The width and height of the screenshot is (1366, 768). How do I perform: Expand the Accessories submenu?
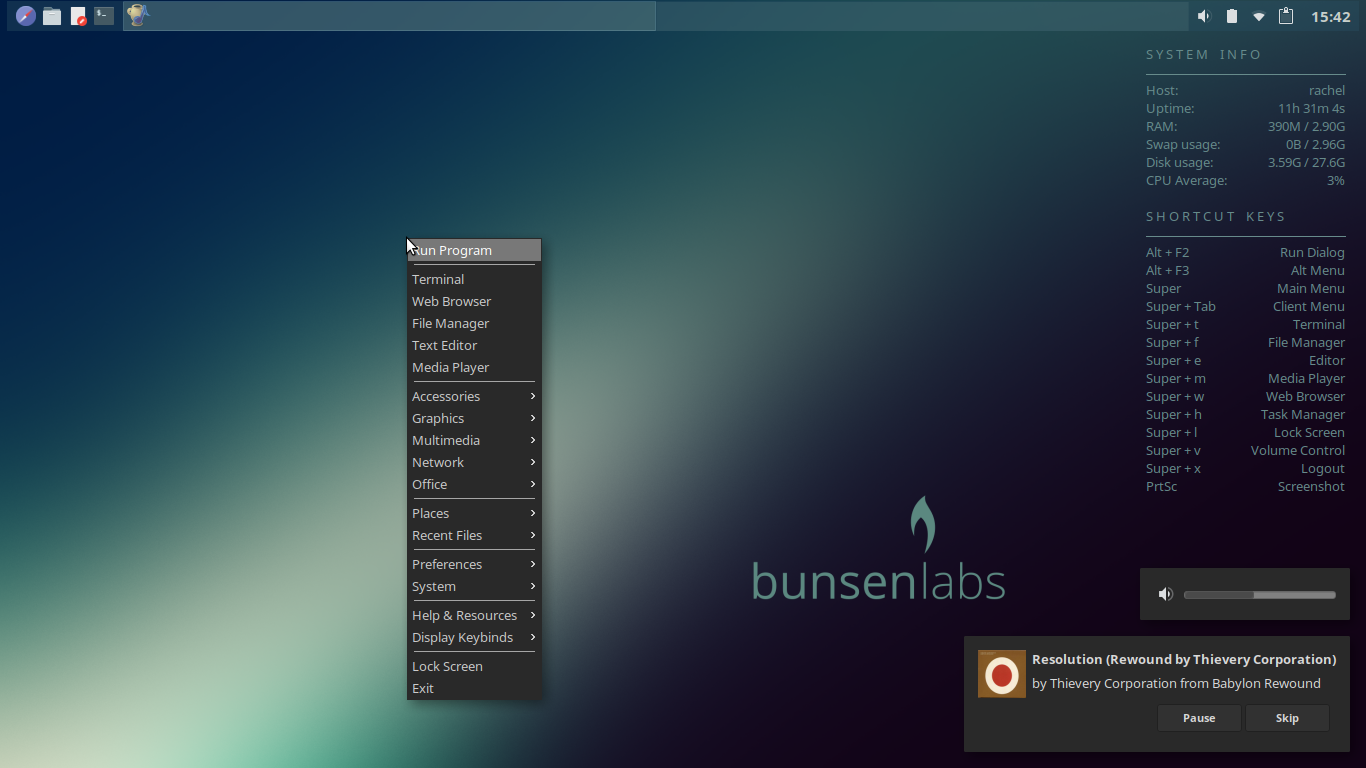(474, 396)
